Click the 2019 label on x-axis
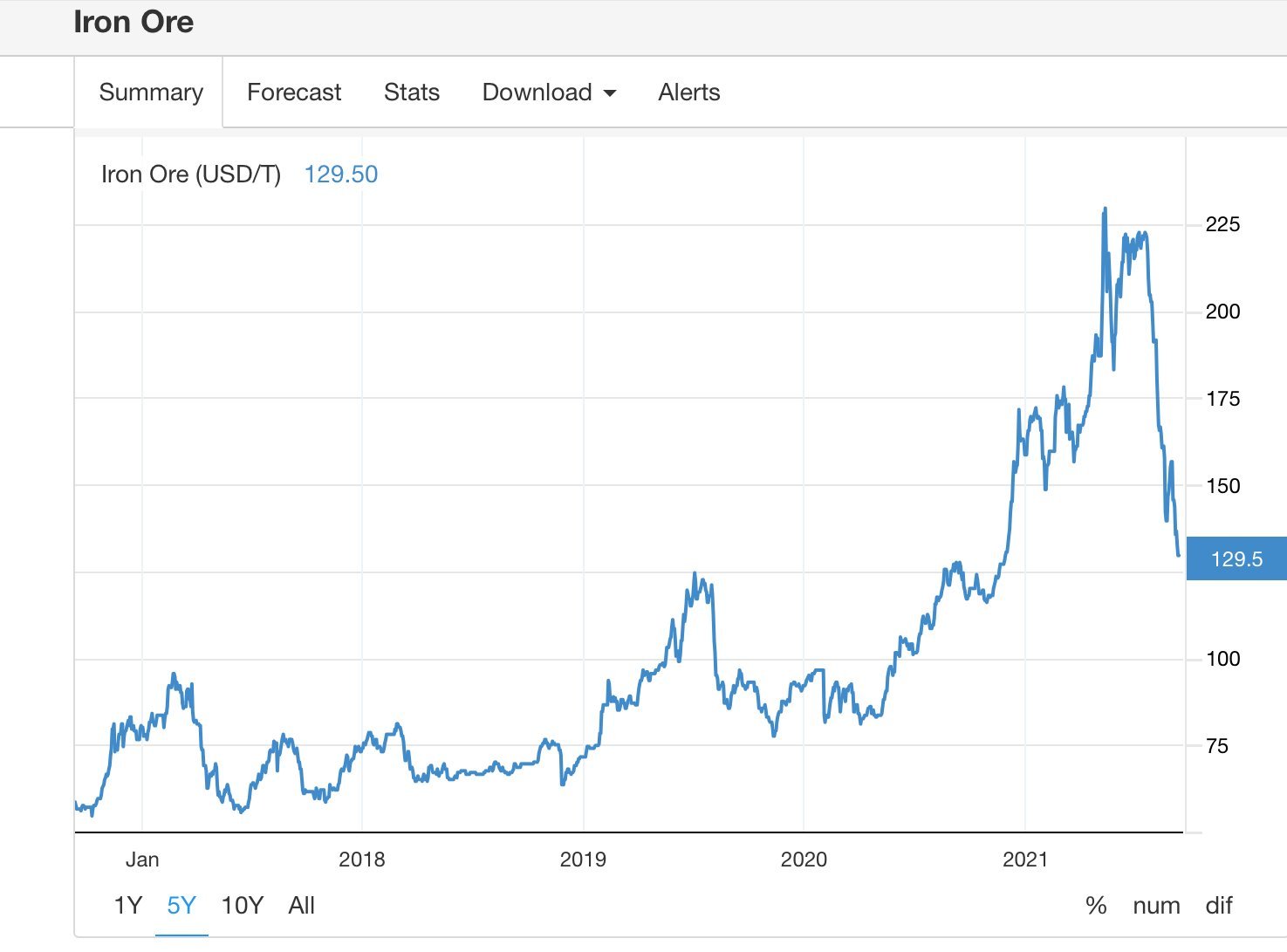The height and width of the screenshot is (952, 1287). 582,860
